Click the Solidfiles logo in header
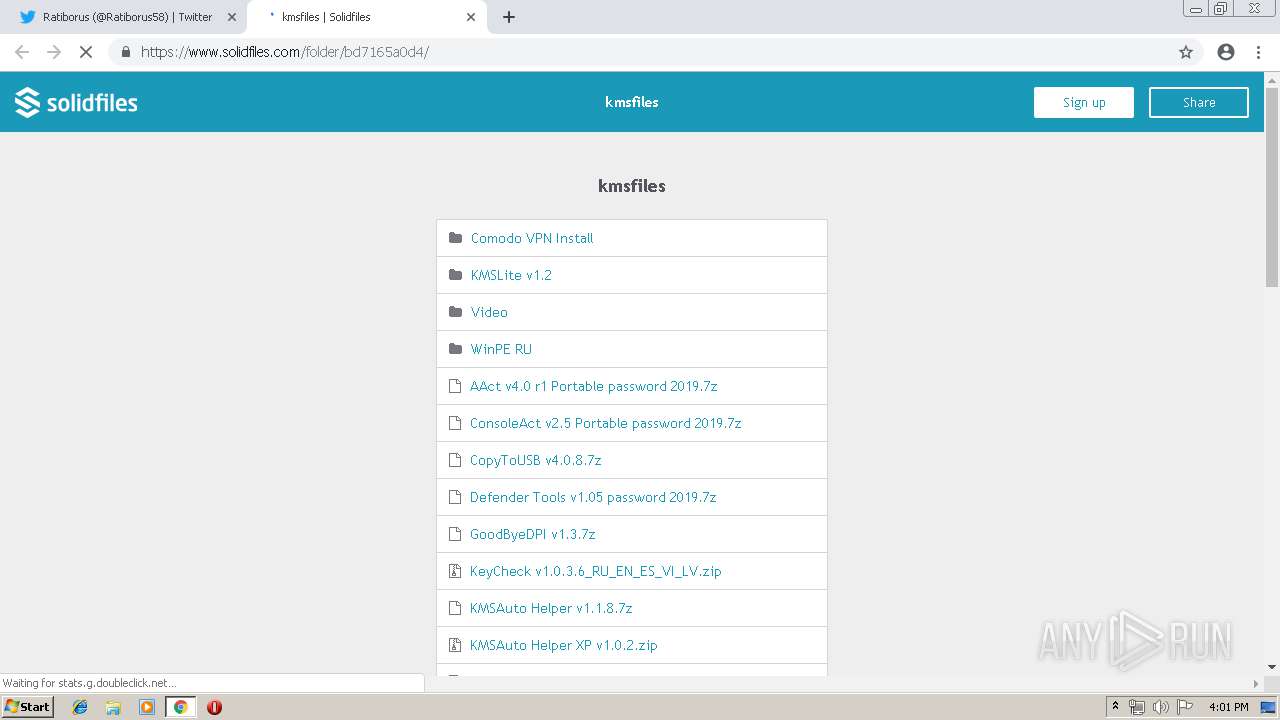1280x720 pixels. tap(76, 102)
